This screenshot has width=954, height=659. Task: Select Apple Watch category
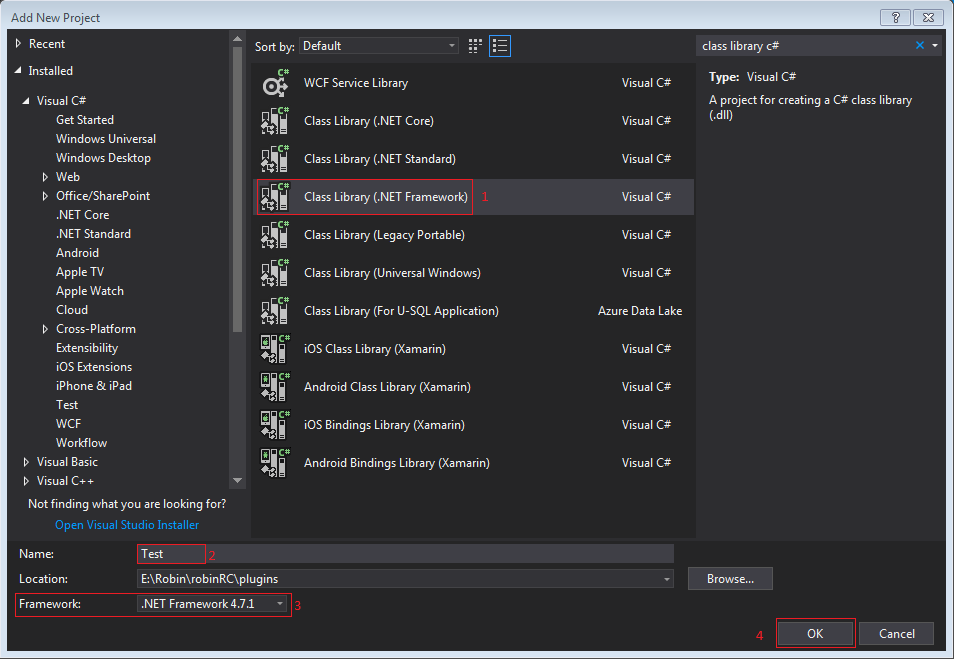[89, 291]
